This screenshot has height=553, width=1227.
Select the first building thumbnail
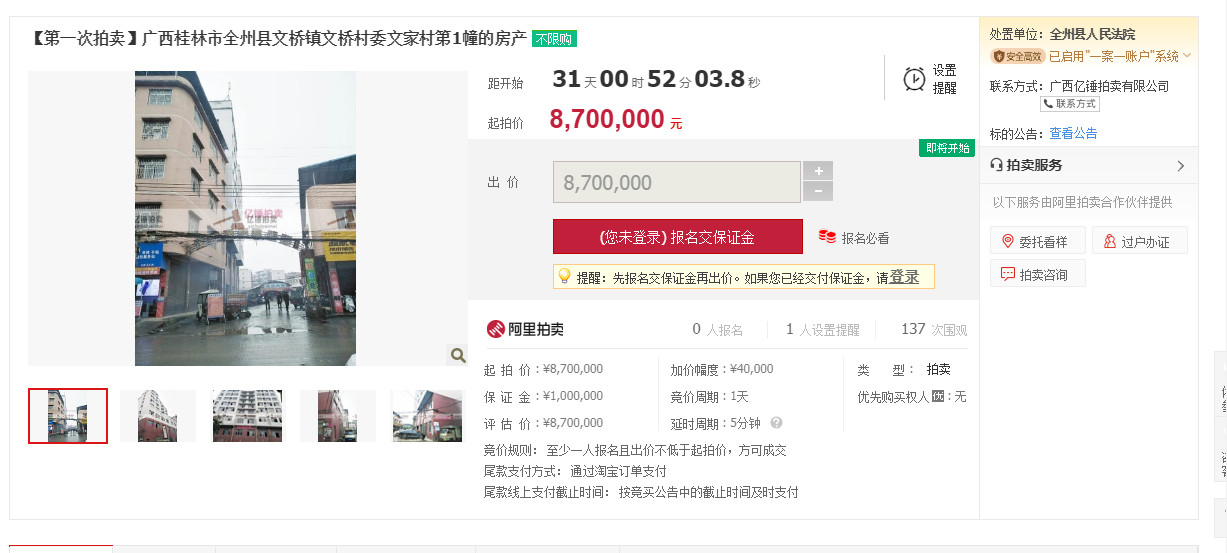point(68,416)
